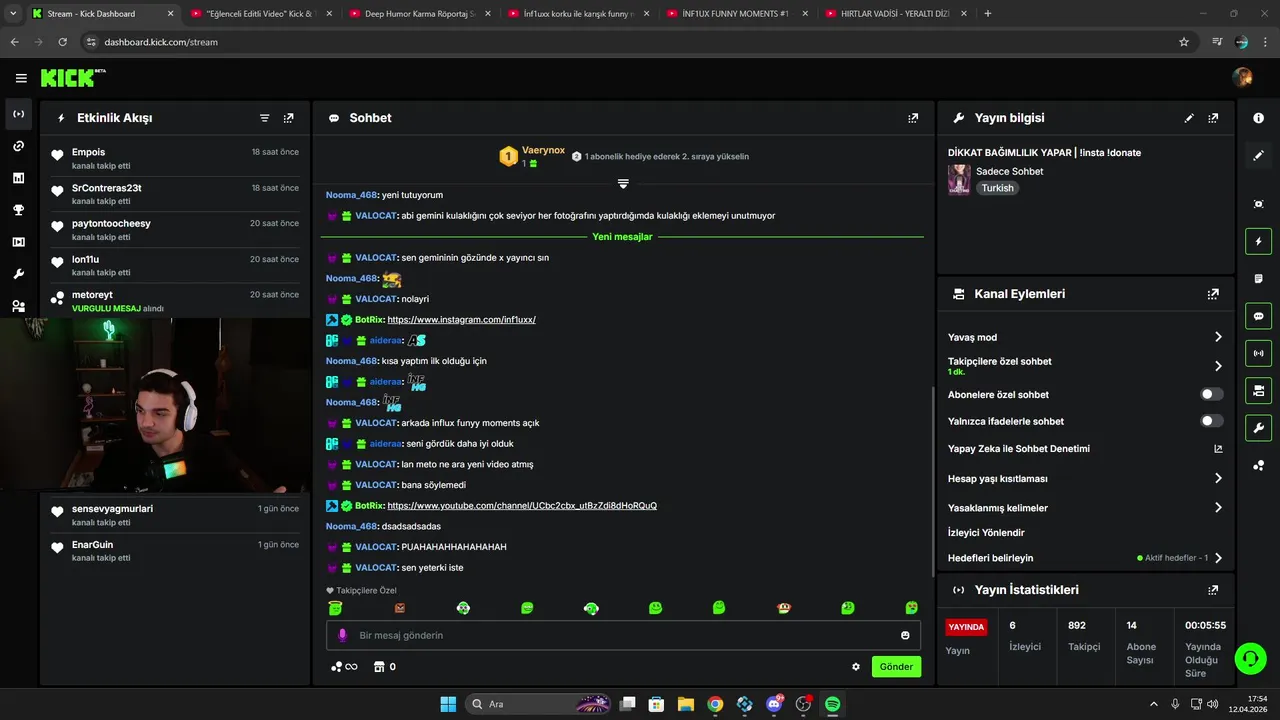The height and width of the screenshot is (720, 1280).
Task: Toggle stream stats widget in right sidebar
Action: 1258,353
